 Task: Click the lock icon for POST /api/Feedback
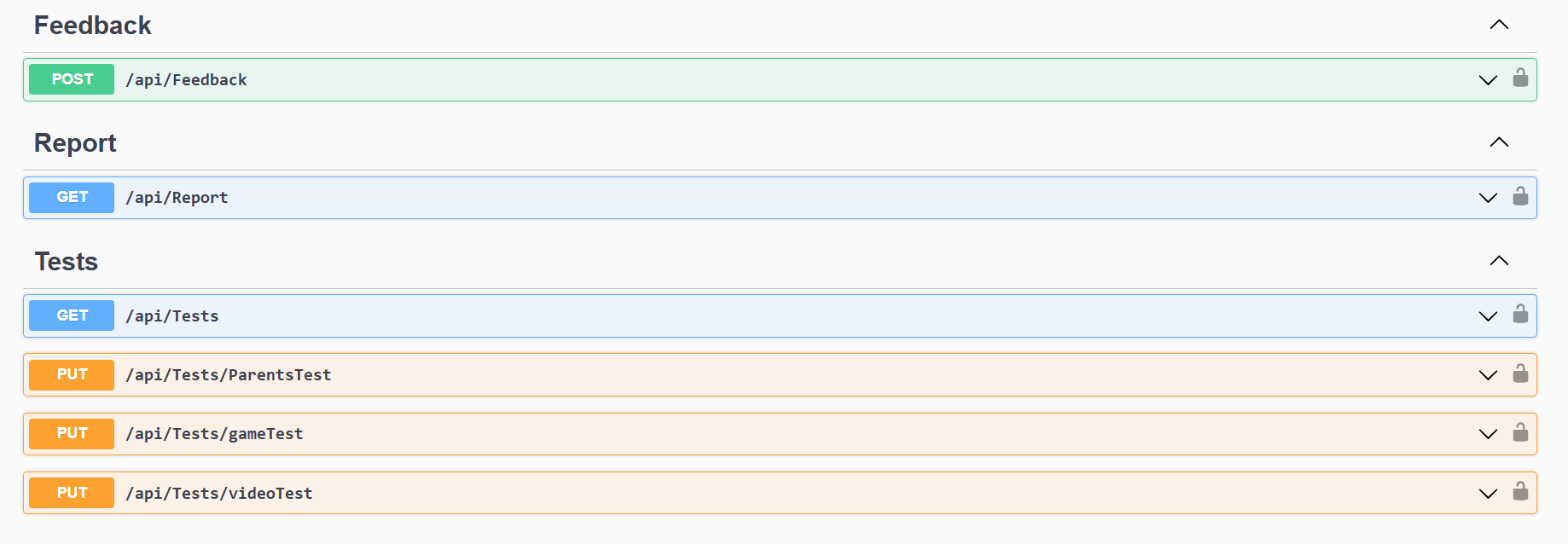1520,78
